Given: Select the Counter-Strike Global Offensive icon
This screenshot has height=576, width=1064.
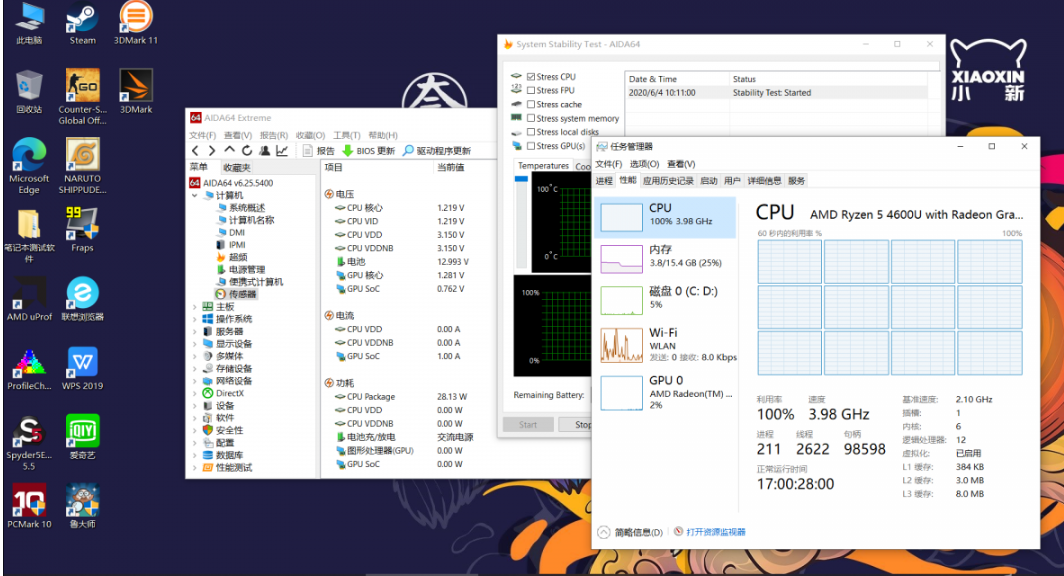Looking at the screenshot, I should (82, 96).
